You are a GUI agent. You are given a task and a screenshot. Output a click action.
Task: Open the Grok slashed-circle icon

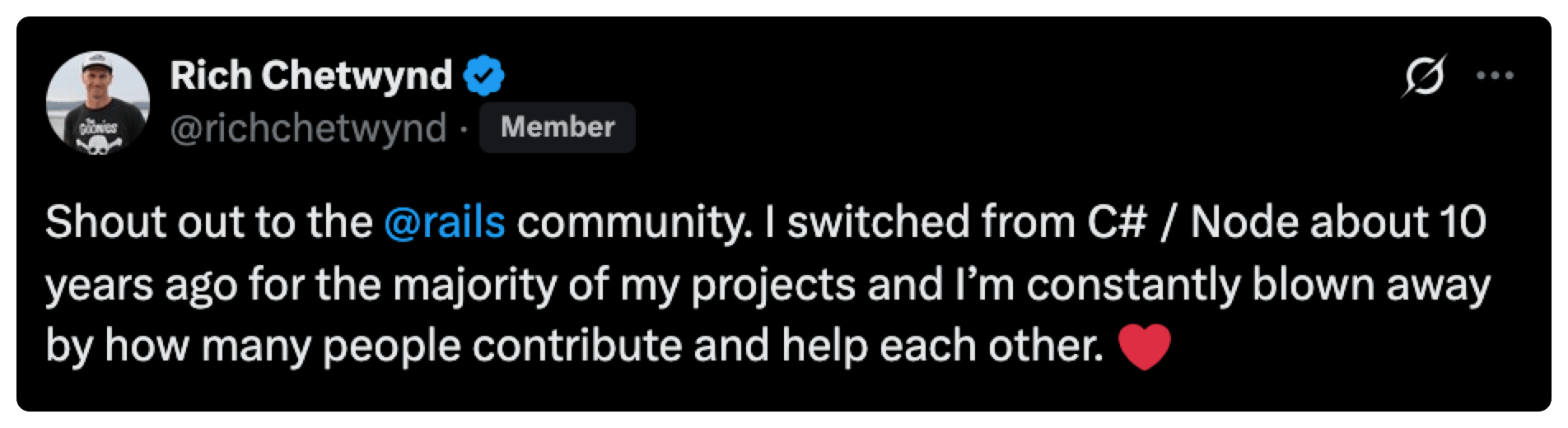(x=1424, y=76)
